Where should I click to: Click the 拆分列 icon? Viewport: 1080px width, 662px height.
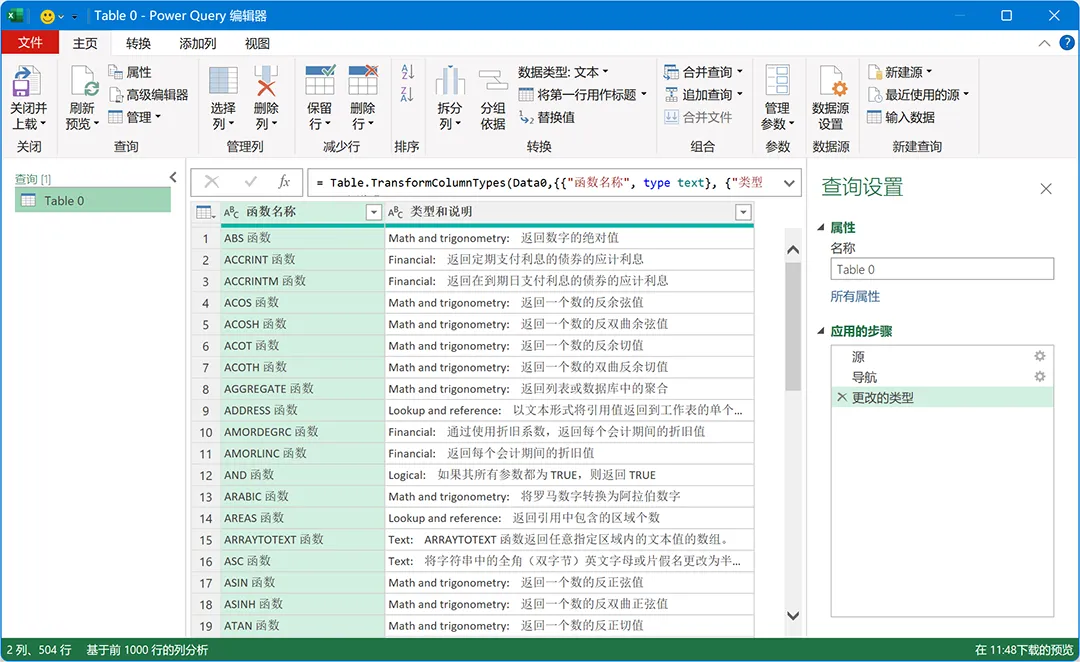(450, 81)
